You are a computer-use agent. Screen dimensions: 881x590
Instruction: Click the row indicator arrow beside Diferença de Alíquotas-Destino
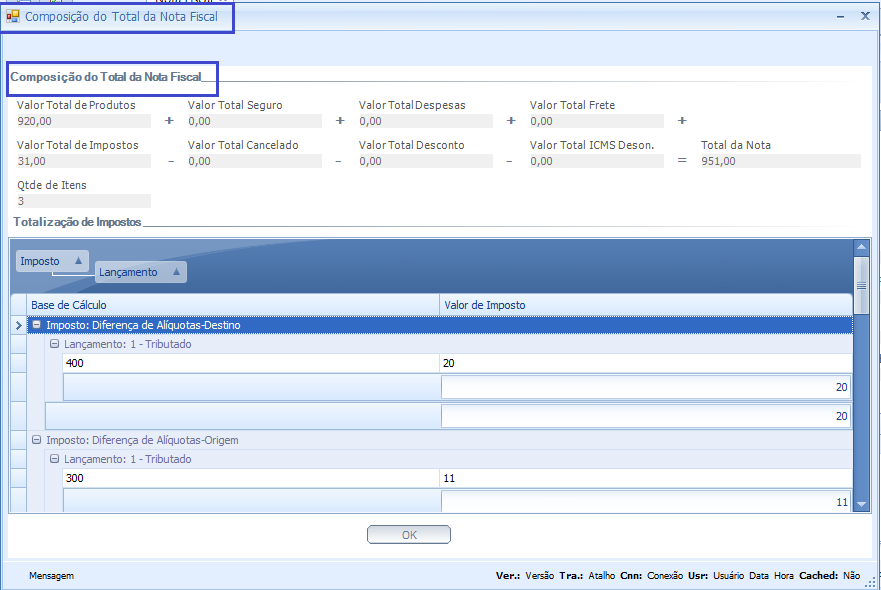click(x=18, y=325)
